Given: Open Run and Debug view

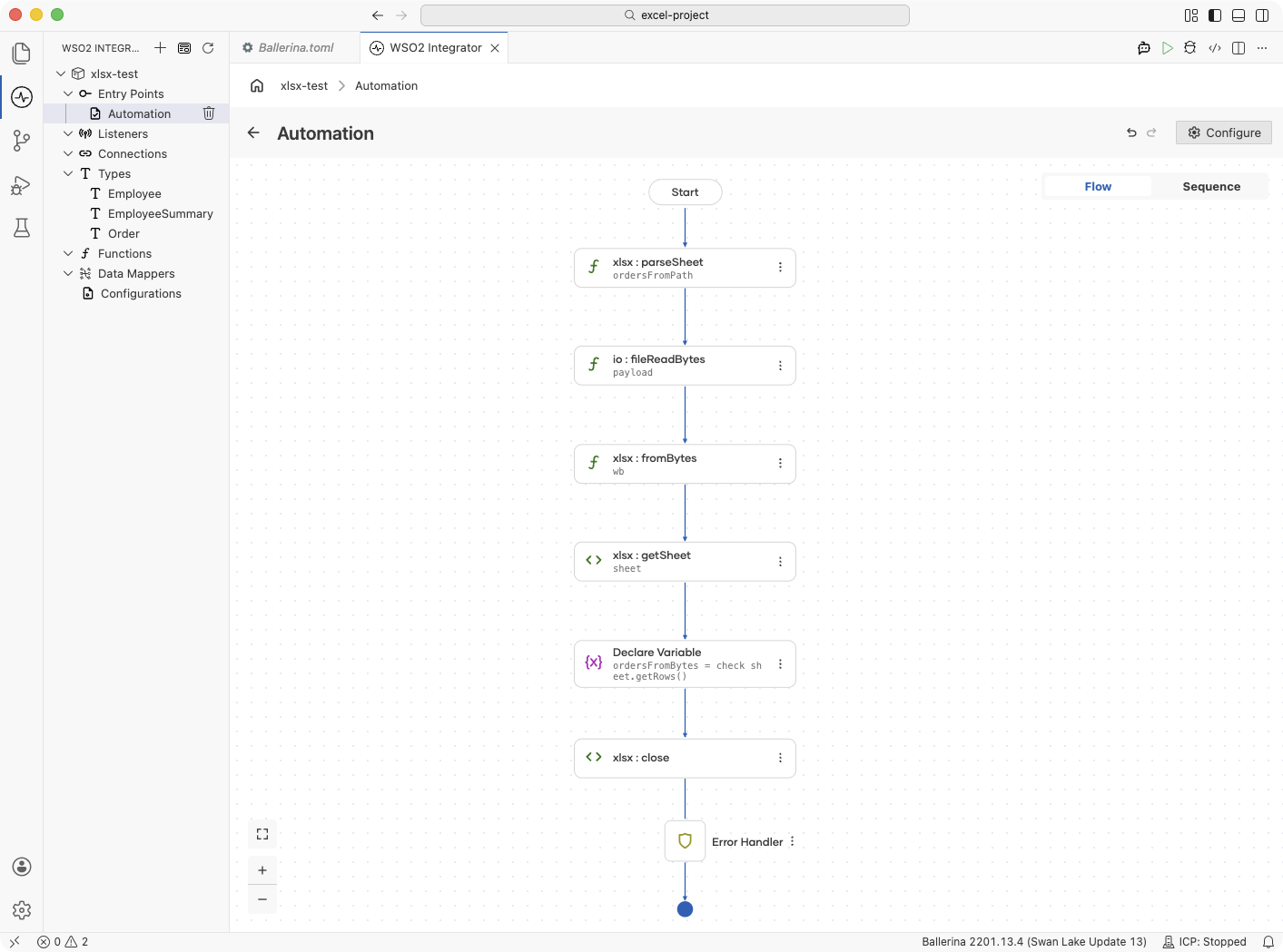Looking at the screenshot, I should tap(22, 185).
